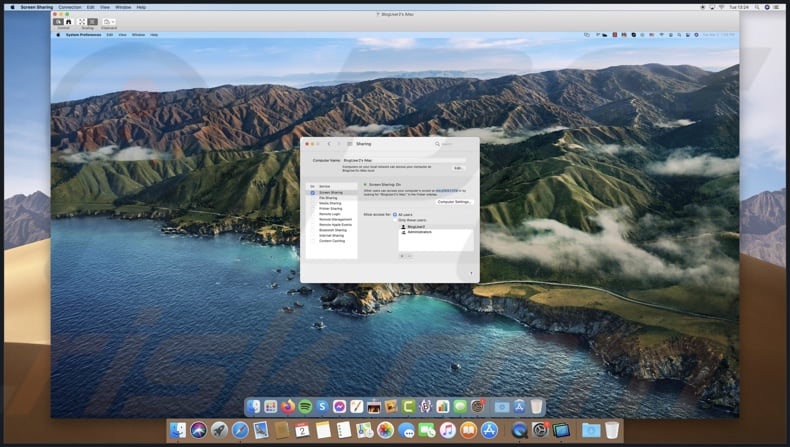
Task: Tick the Screen Sharing service checkbox
Action: (x=312, y=193)
